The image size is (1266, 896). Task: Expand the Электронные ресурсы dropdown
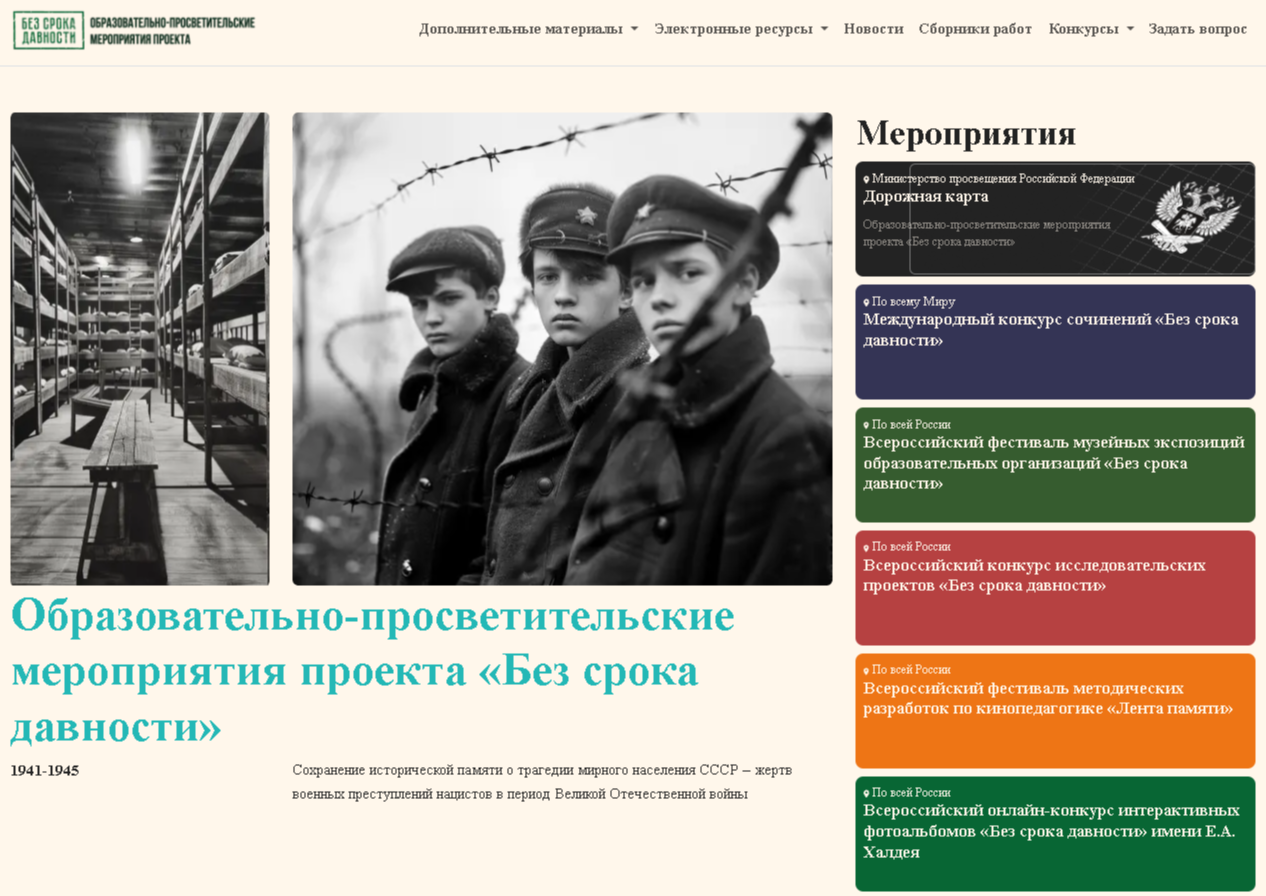[741, 29]
